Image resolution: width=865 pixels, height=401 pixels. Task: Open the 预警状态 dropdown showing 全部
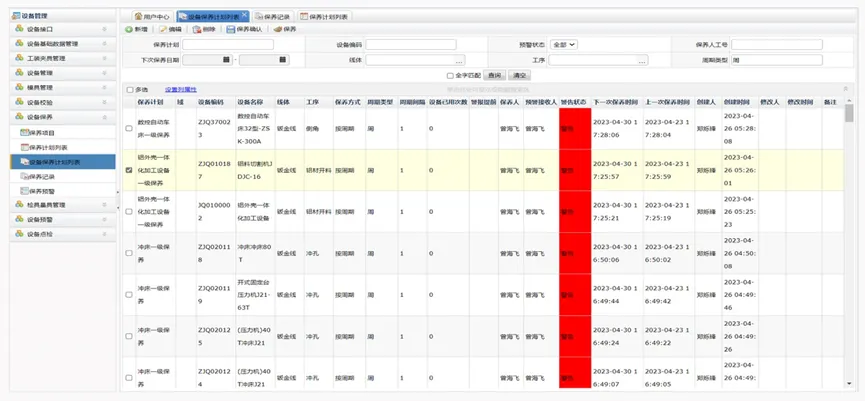click(564, 45)
